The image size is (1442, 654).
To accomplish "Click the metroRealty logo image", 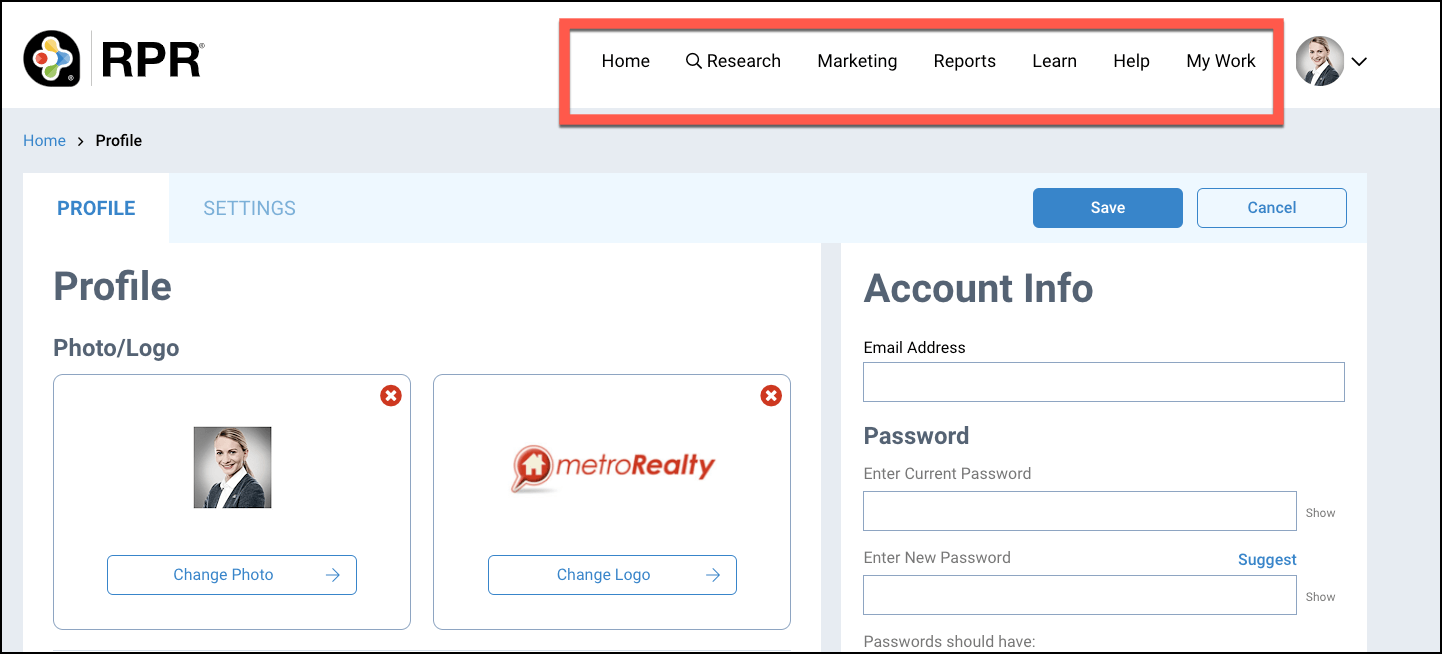I will pyautogui.click(x=612, y=467).
